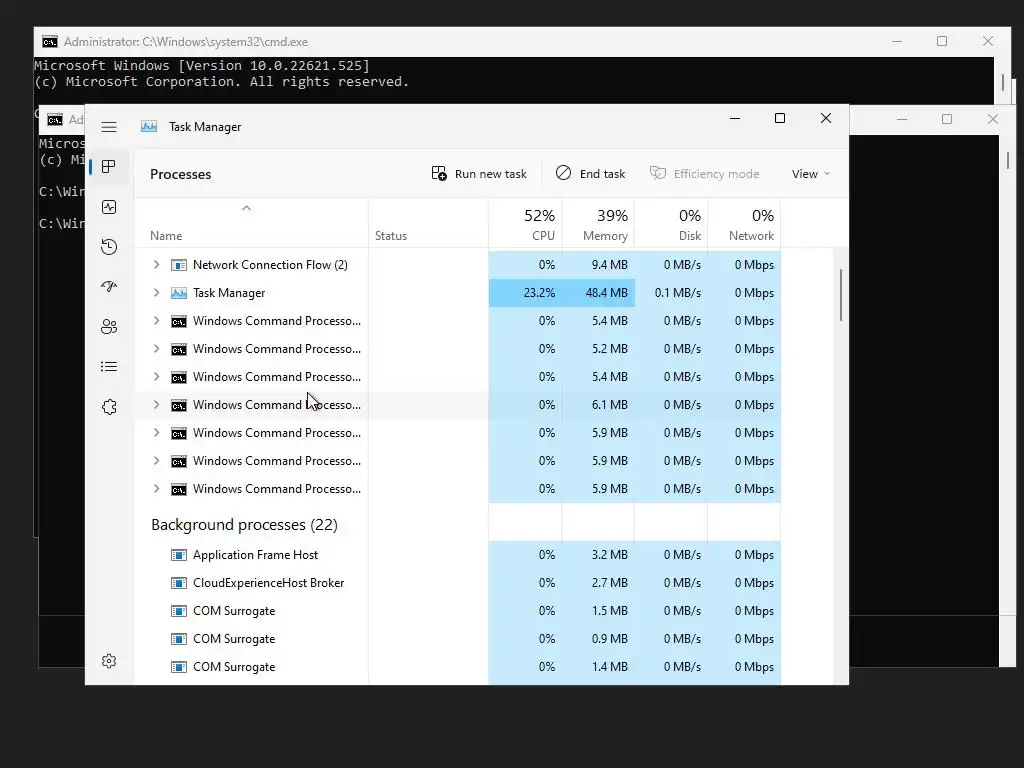Select the Application Frame Host process

tap(458, 554)
